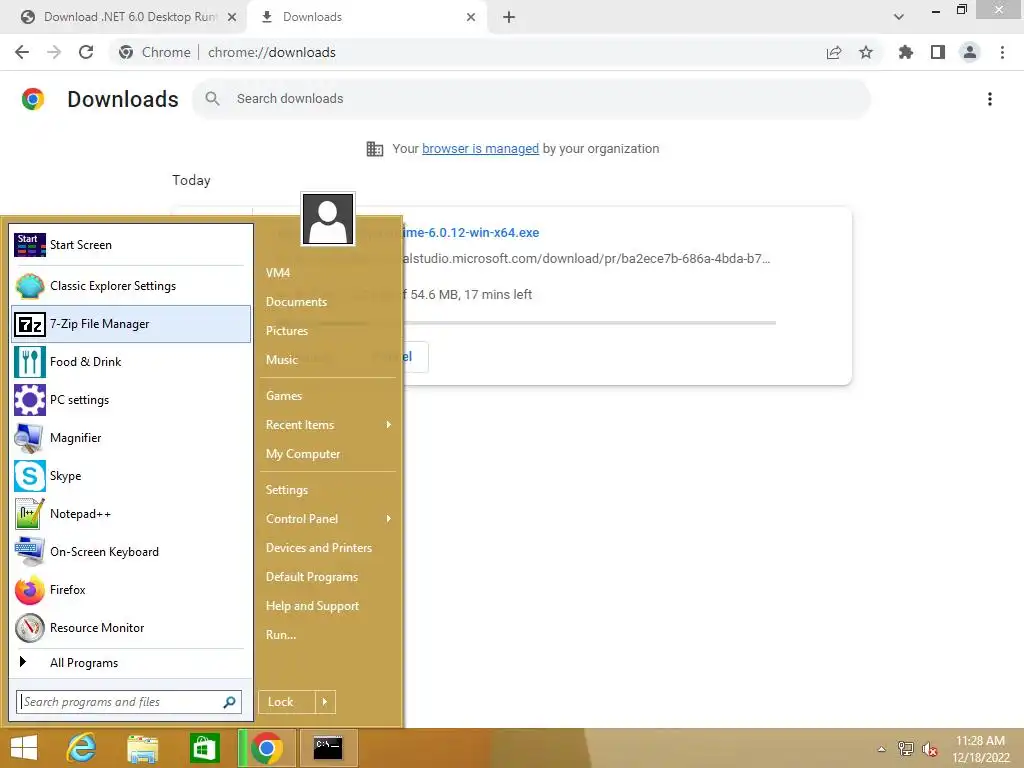Viewport: 1024px width, 768px height.
Task: Click the Lock button
Action: point(286,702)
